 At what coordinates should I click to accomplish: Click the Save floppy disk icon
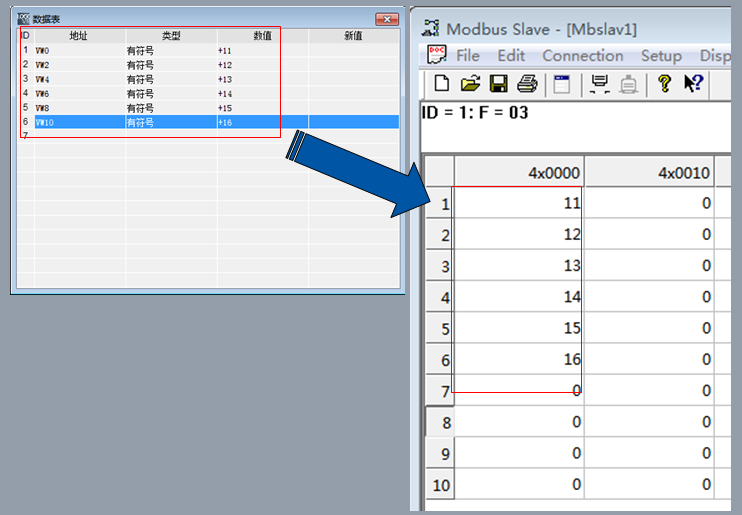tap(499, 84)
